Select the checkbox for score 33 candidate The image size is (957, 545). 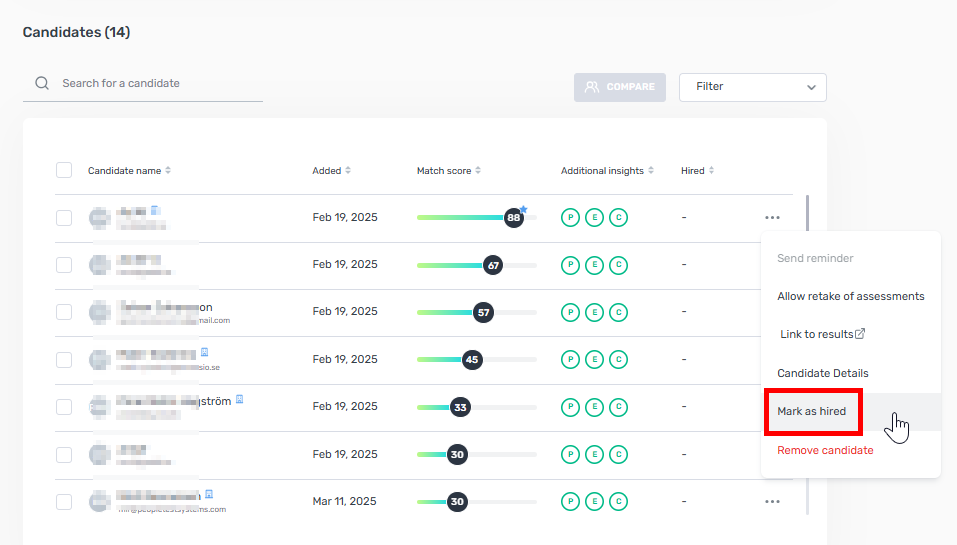pyautogui.click(x=64, y=407)
